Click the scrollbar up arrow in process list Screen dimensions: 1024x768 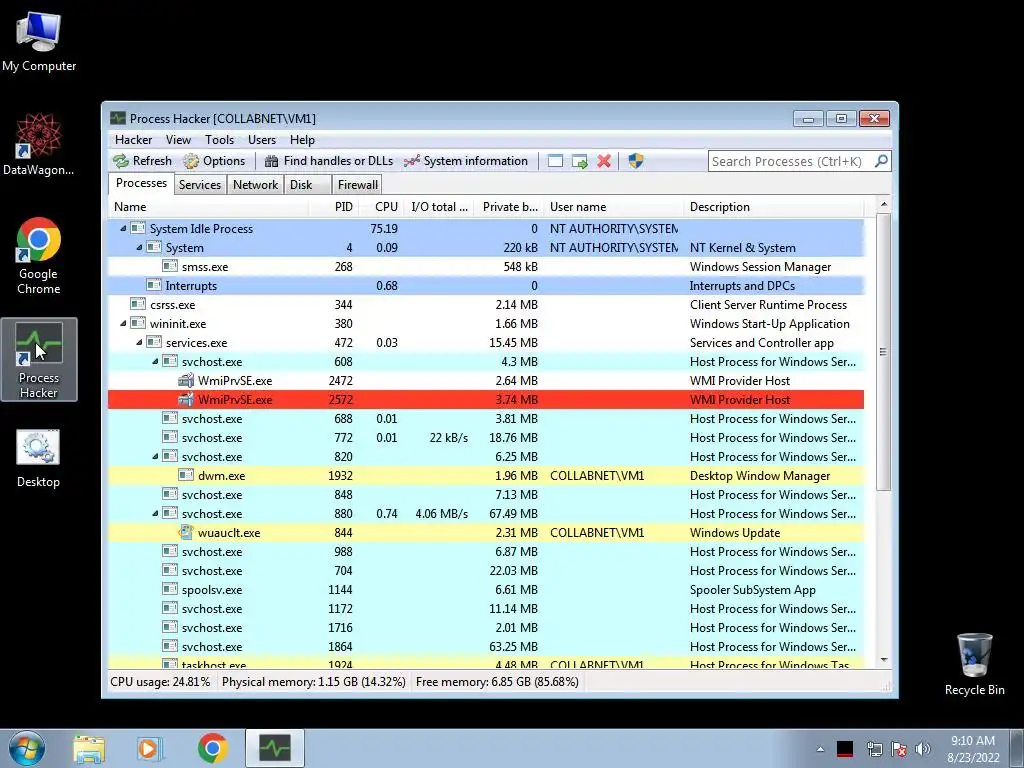click(x=884, y=204)
